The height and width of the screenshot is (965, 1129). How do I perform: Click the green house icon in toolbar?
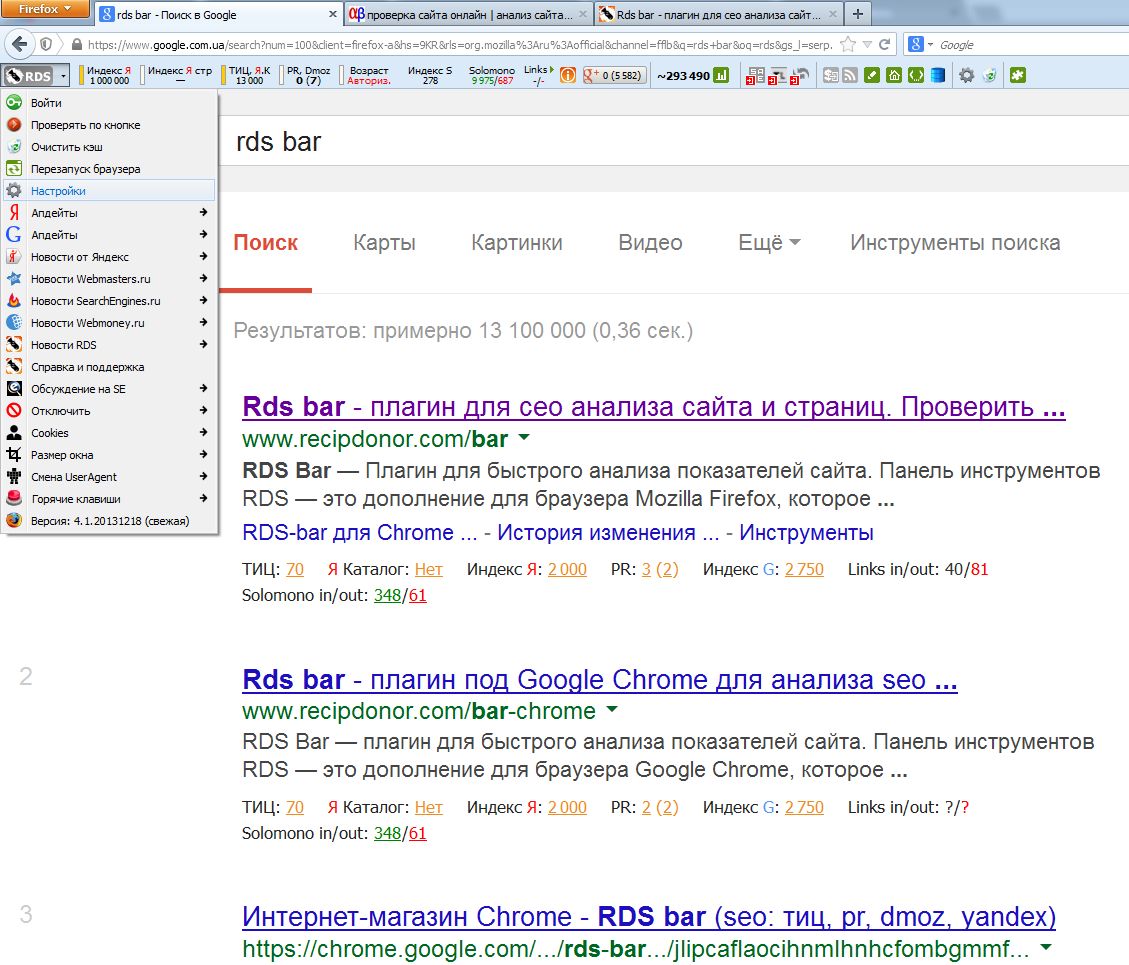894,75
